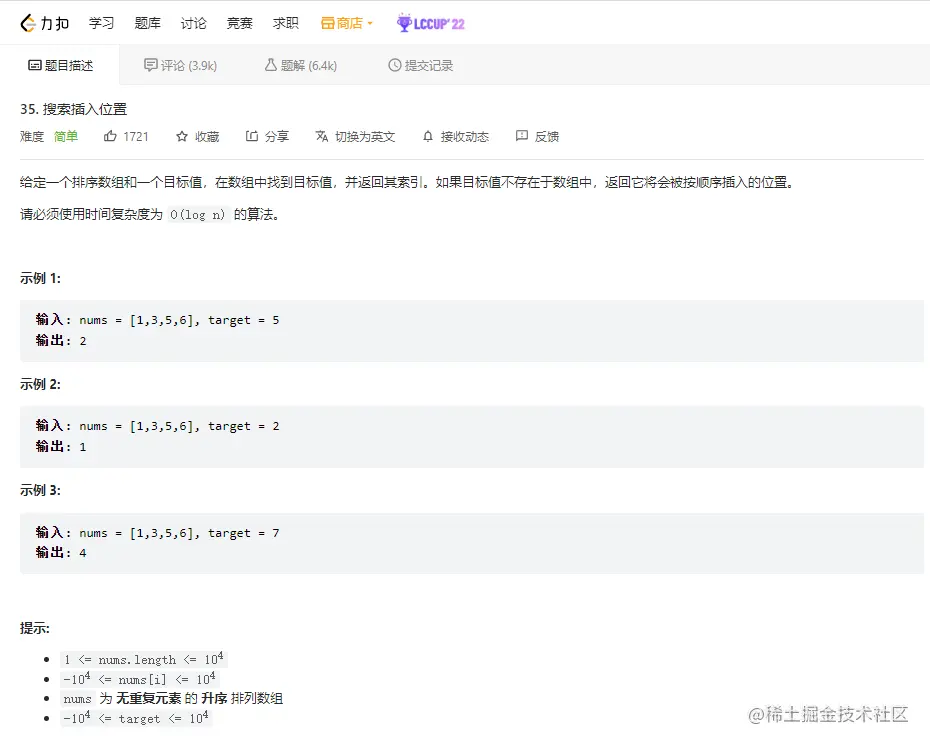Screen dimensions: 930x746
Task: Click the flask icon in 题解 tab
Action: point(270,65)
